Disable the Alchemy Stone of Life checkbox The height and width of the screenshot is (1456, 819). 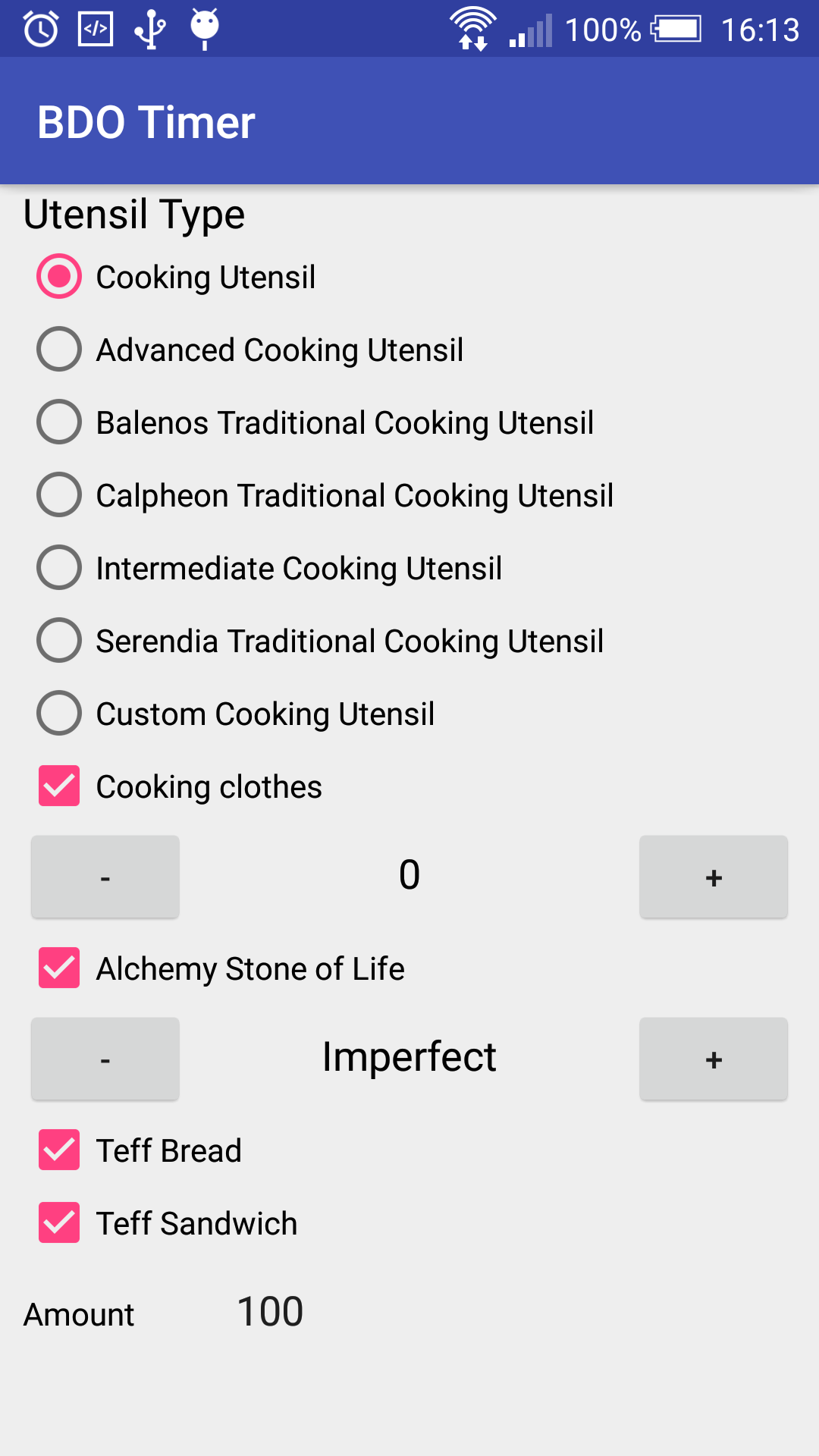[59, 968]
